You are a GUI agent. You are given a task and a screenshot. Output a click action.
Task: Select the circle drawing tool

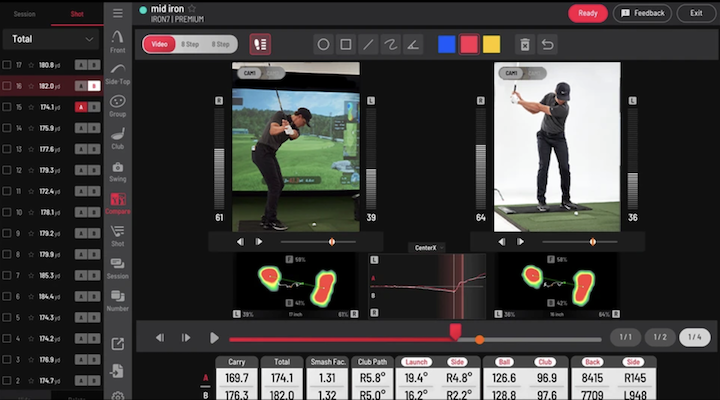(323, 44)
